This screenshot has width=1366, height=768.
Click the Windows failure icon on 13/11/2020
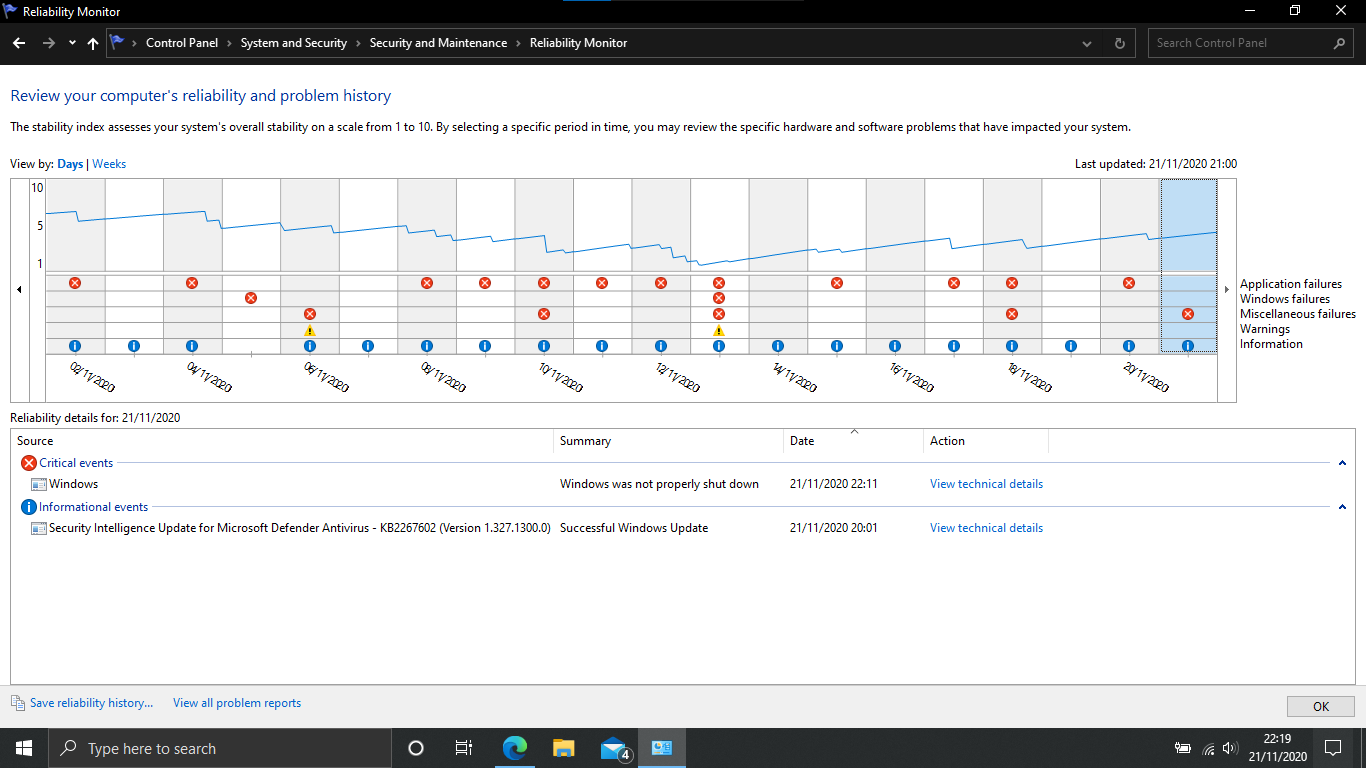tap(719, 298)
